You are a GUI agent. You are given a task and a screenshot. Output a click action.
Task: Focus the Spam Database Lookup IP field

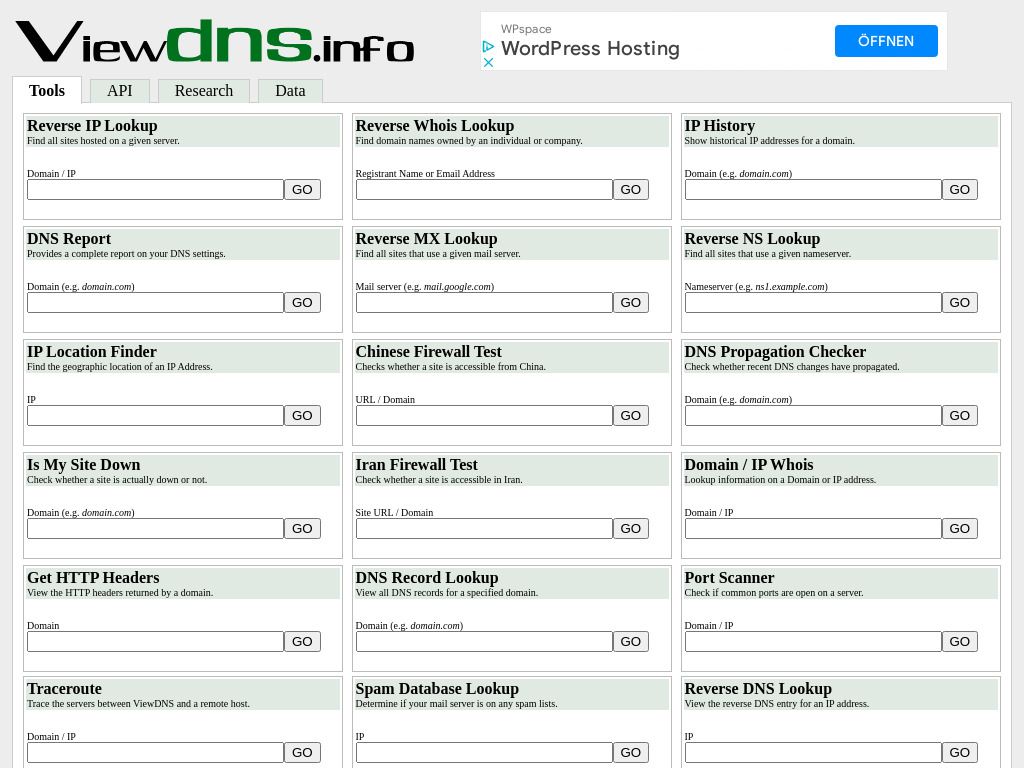484,752
